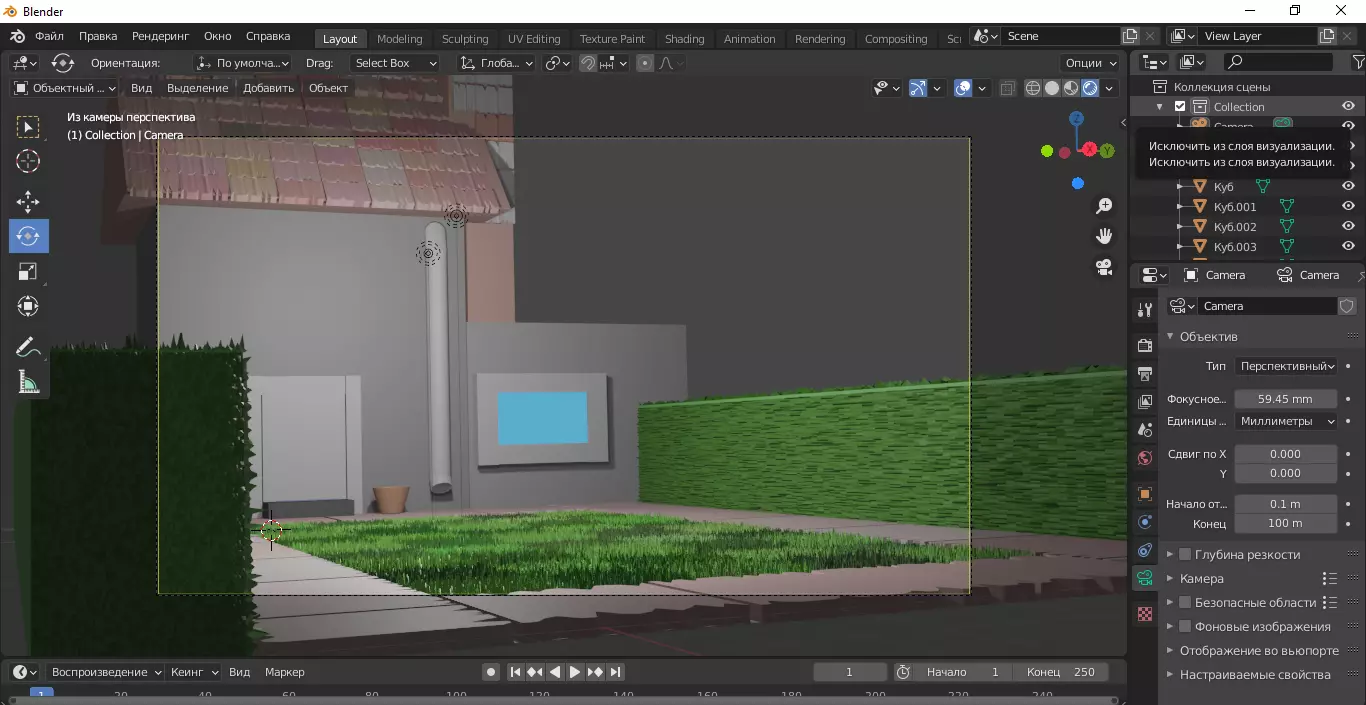This screenshot has width=1366, height=705.
Task: Toggle the snapping magnet button
Action: point(588,63)
